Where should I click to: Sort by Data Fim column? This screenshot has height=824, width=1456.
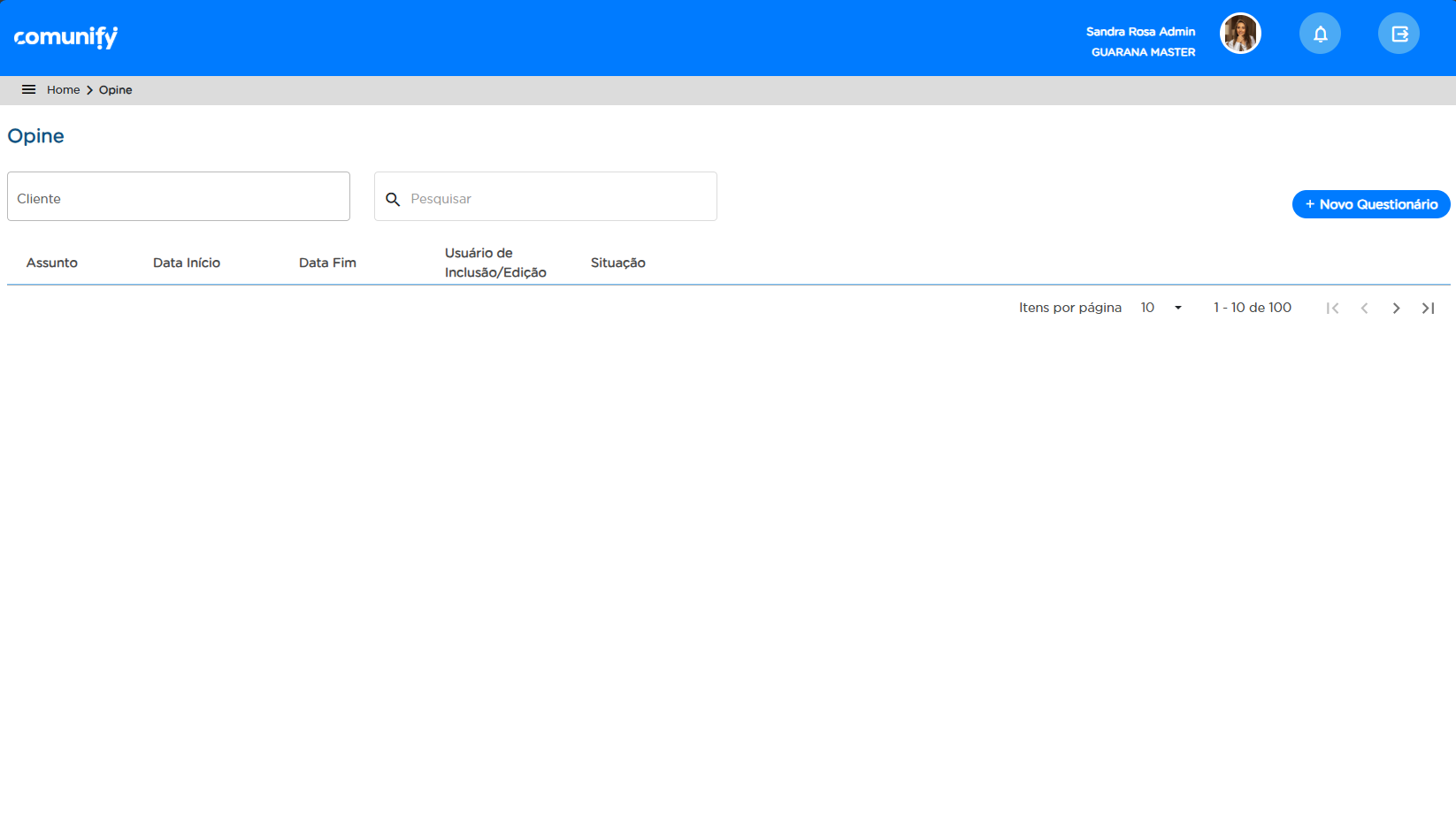(x=327, y=263)
